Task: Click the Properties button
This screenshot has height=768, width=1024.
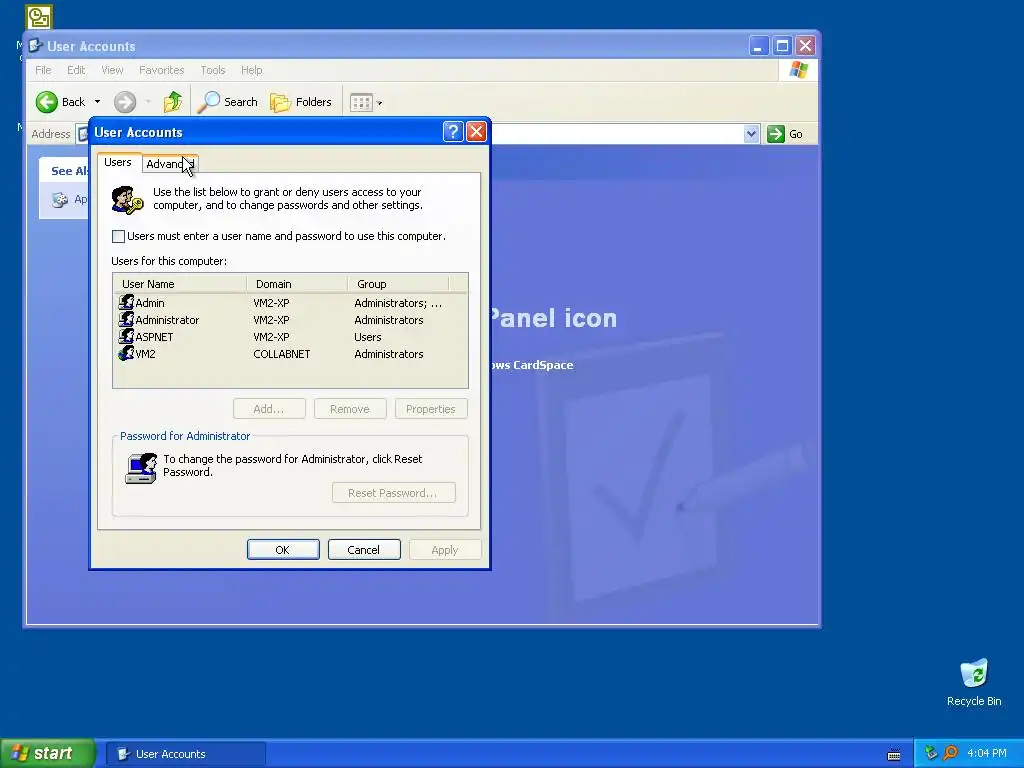Action: pos(431,409)
